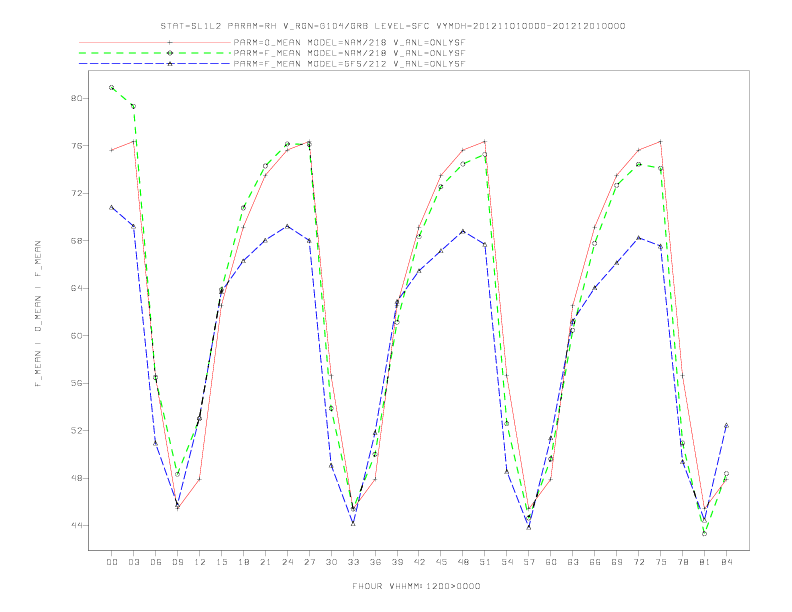Click x-axis forecast hour label 21
The width and height of the screenshot is (792, 612).
pos(265,562)
